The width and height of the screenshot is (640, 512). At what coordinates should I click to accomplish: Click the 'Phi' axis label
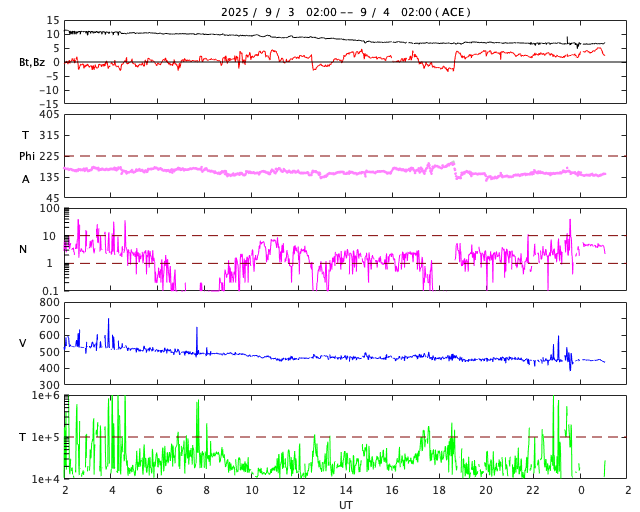[x=27, y=156]
